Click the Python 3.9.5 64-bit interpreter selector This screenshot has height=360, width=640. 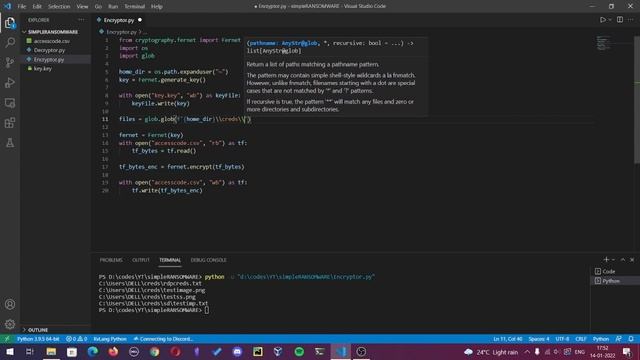tap(38, 339)
